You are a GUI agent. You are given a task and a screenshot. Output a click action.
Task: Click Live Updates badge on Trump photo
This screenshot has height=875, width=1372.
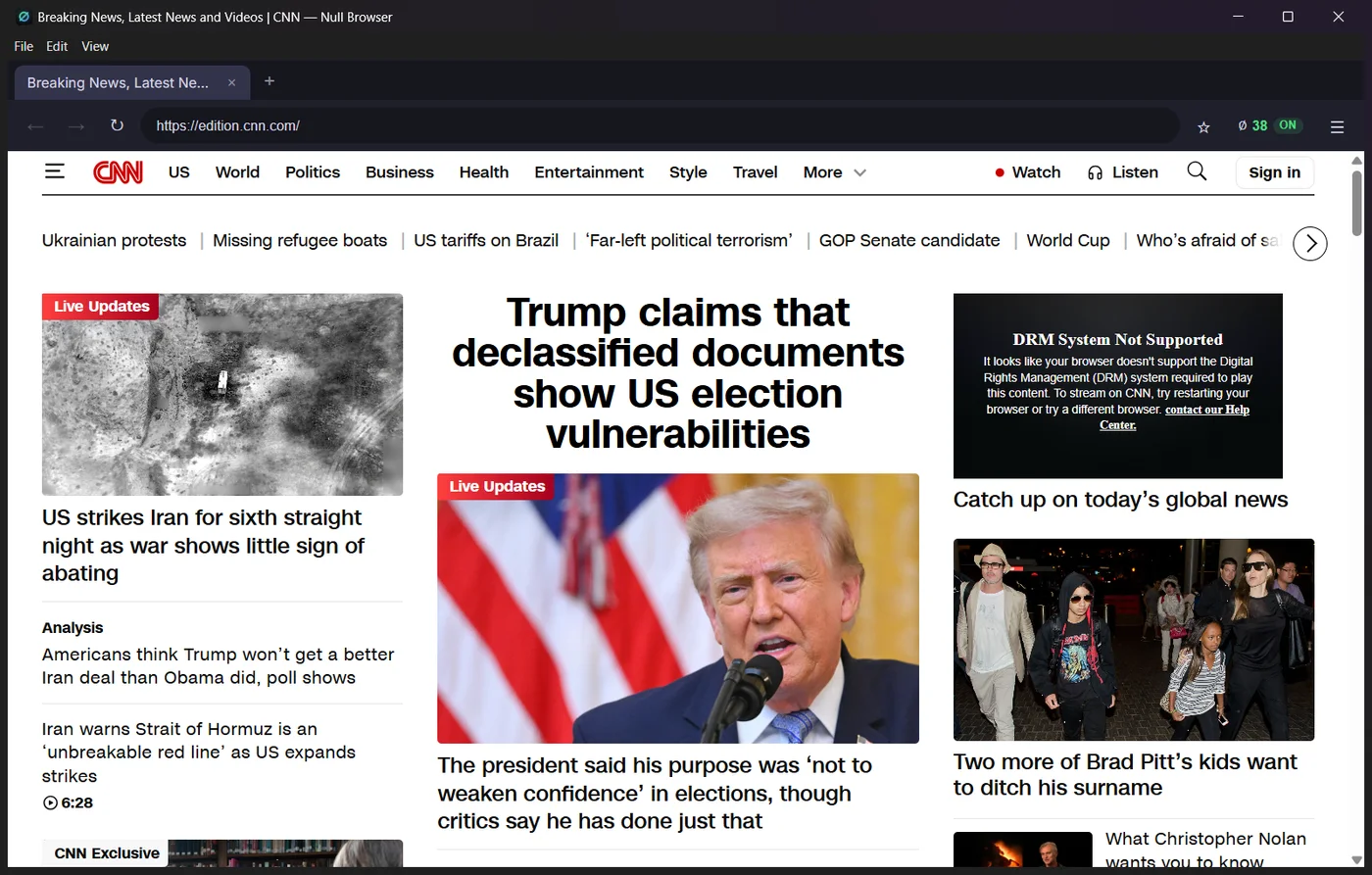click(x=496, y=487)
